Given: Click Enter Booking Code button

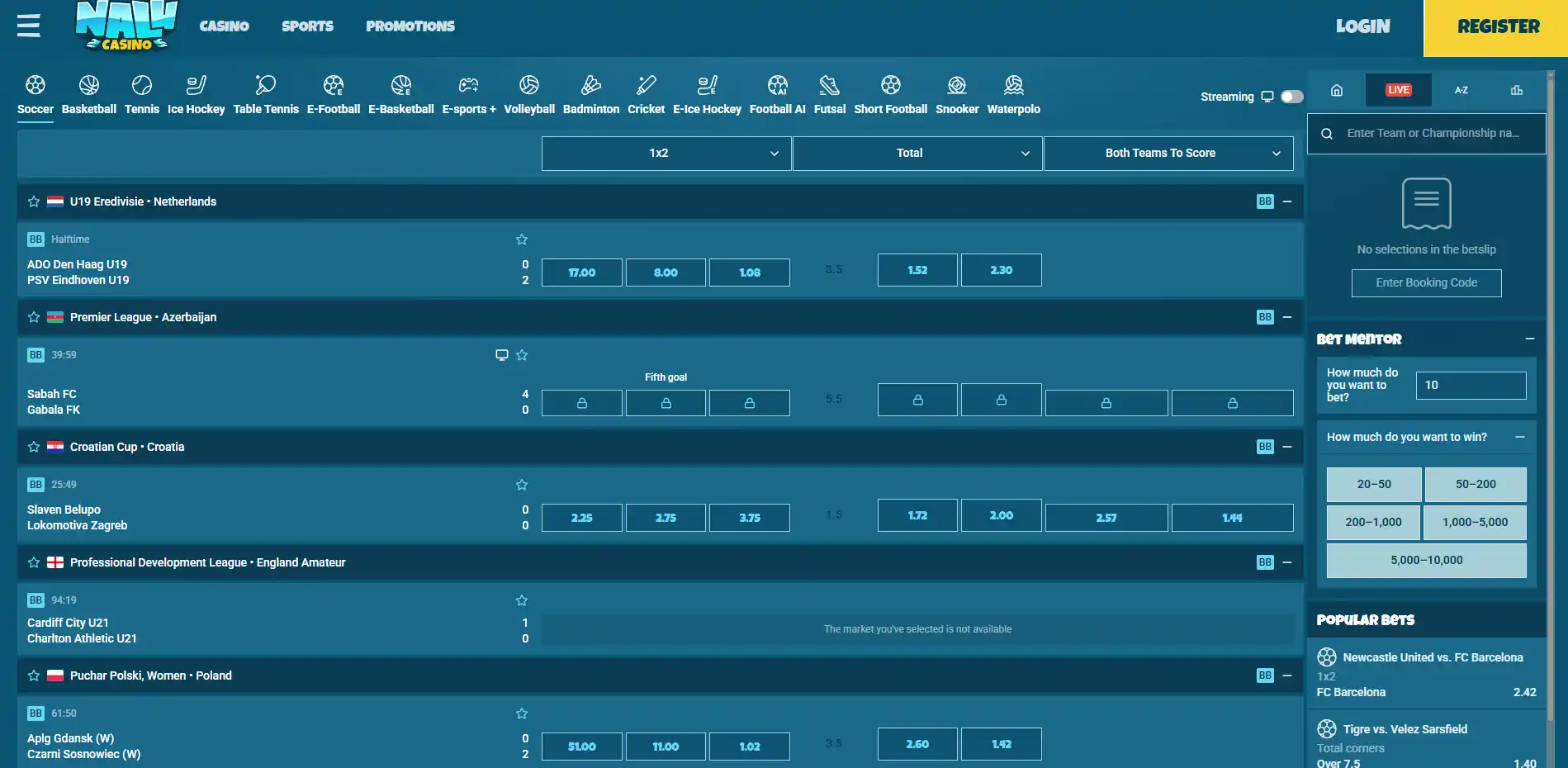Looking at the screenshot, I should point(1427,283).
